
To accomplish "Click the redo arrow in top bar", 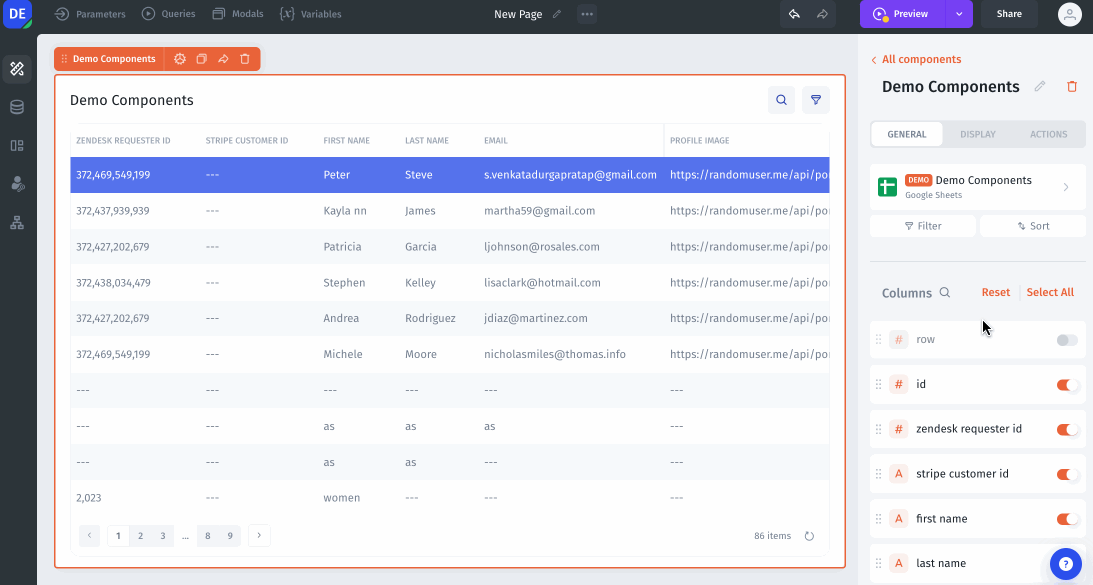I will point(822,14).
